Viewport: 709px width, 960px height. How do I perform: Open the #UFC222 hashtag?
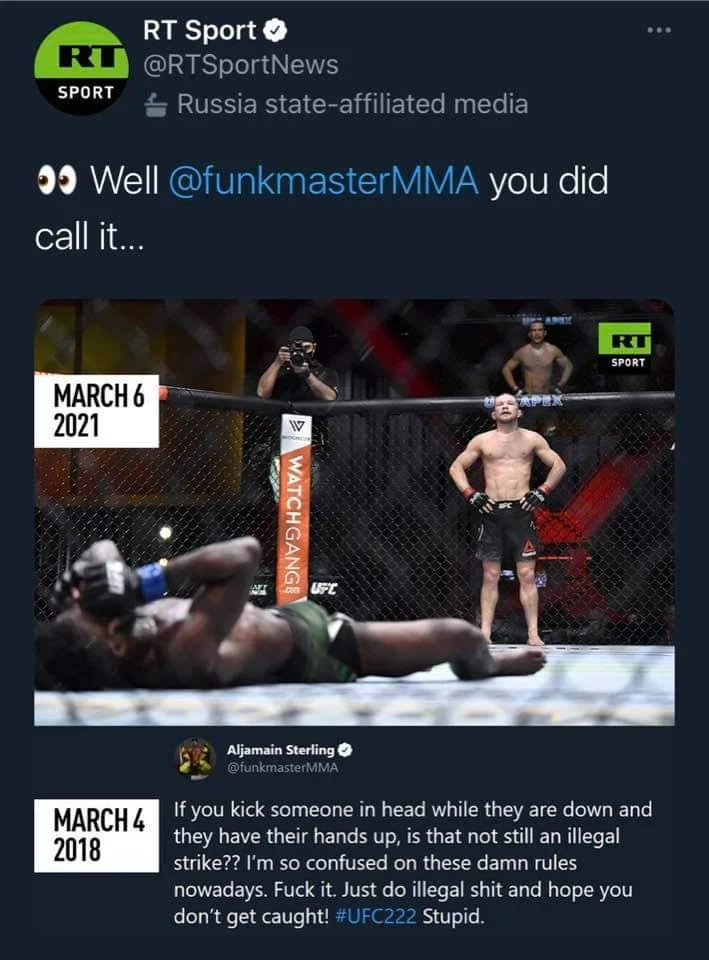pos(376,917)
